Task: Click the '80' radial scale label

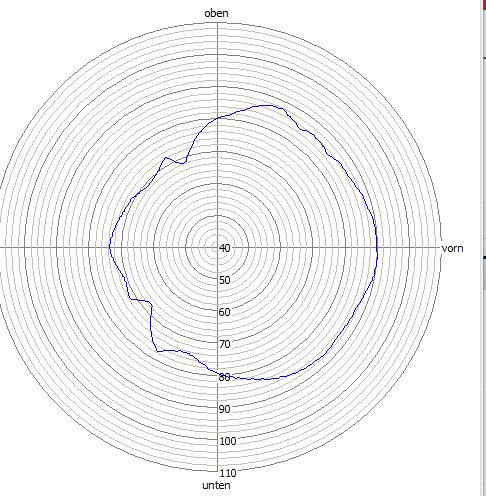Action: [x=225, y=377]
